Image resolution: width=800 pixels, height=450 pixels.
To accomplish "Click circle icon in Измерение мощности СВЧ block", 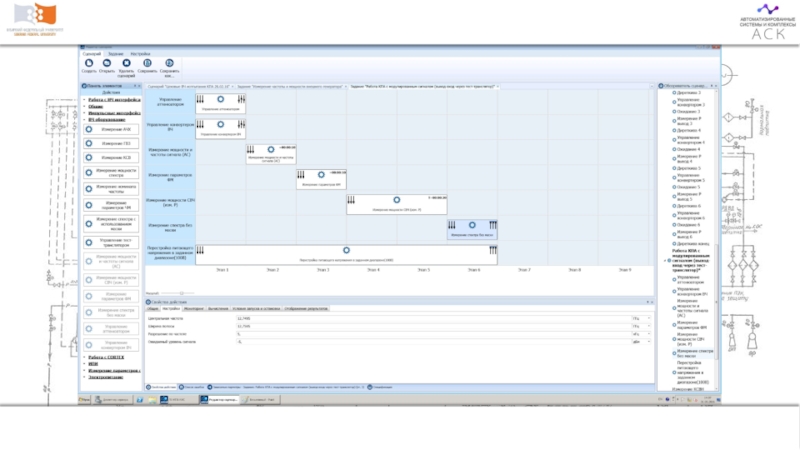I will (396, 200).
